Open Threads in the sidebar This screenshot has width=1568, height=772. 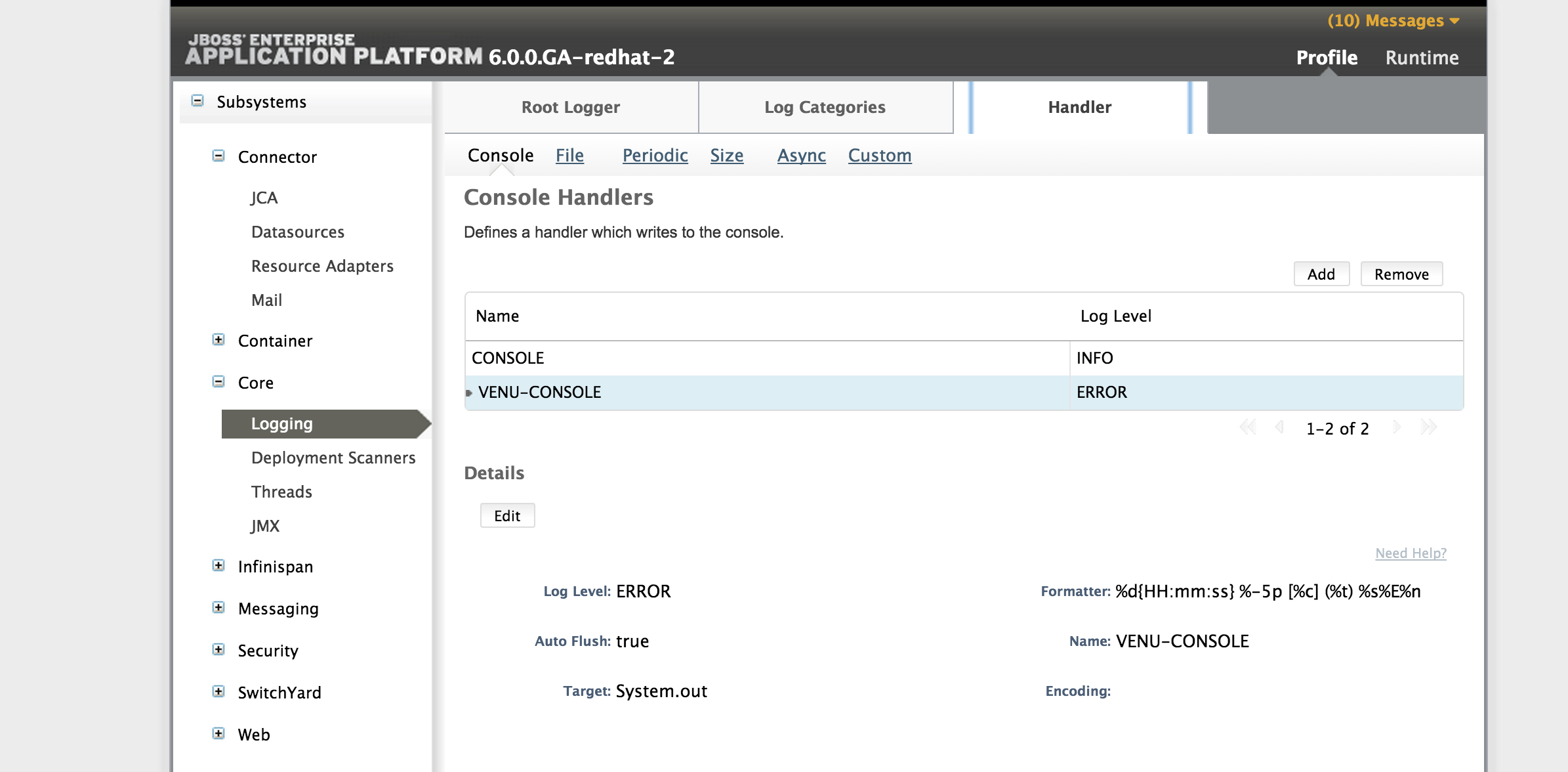281,492
